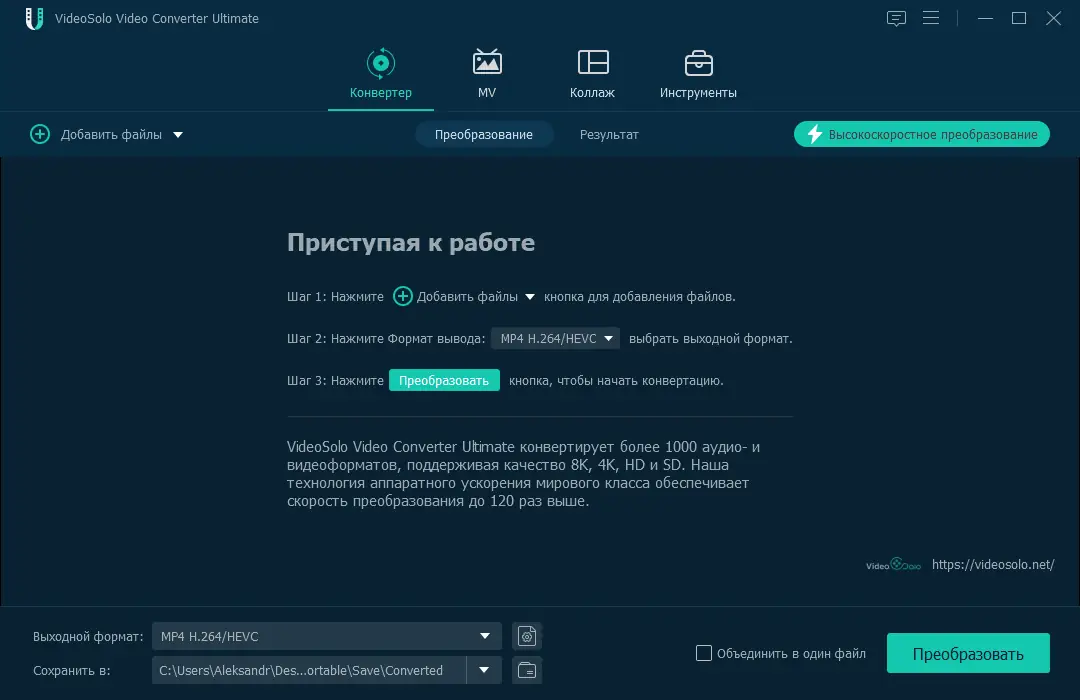
Task: Open the Add files plus icon
Action: tap(40, 134)
